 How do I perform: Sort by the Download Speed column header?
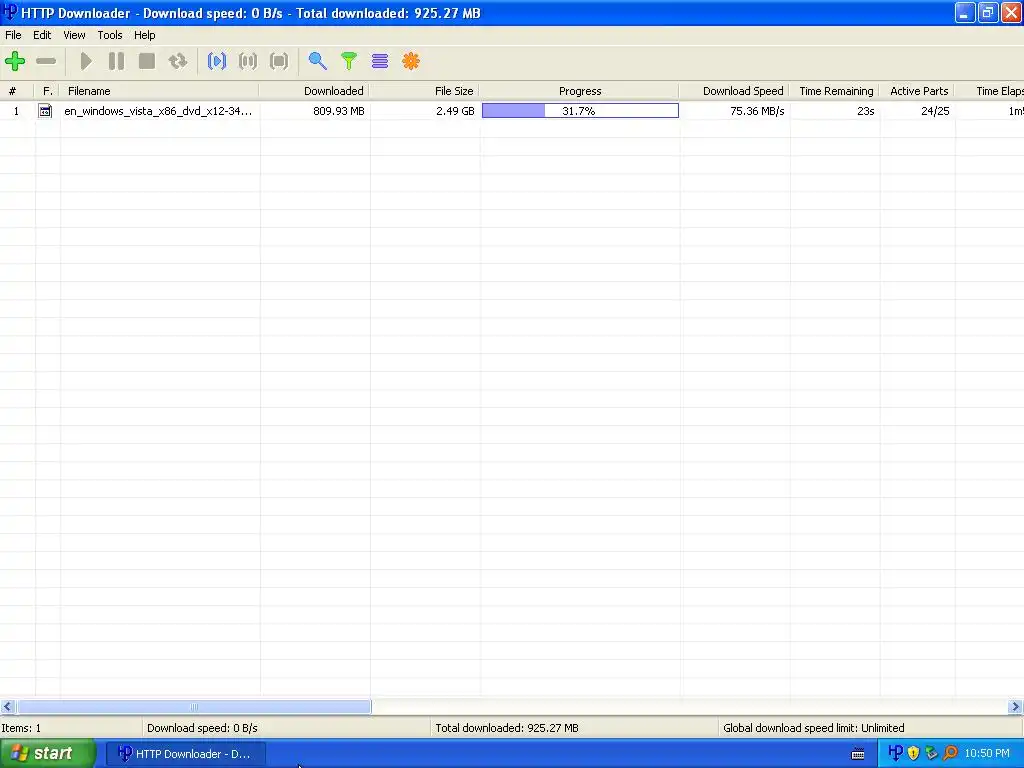[x=735, y=91]
